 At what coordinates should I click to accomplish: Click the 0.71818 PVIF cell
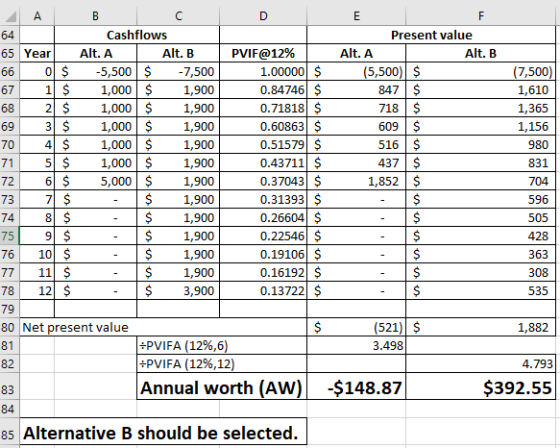tap(263, 108)
